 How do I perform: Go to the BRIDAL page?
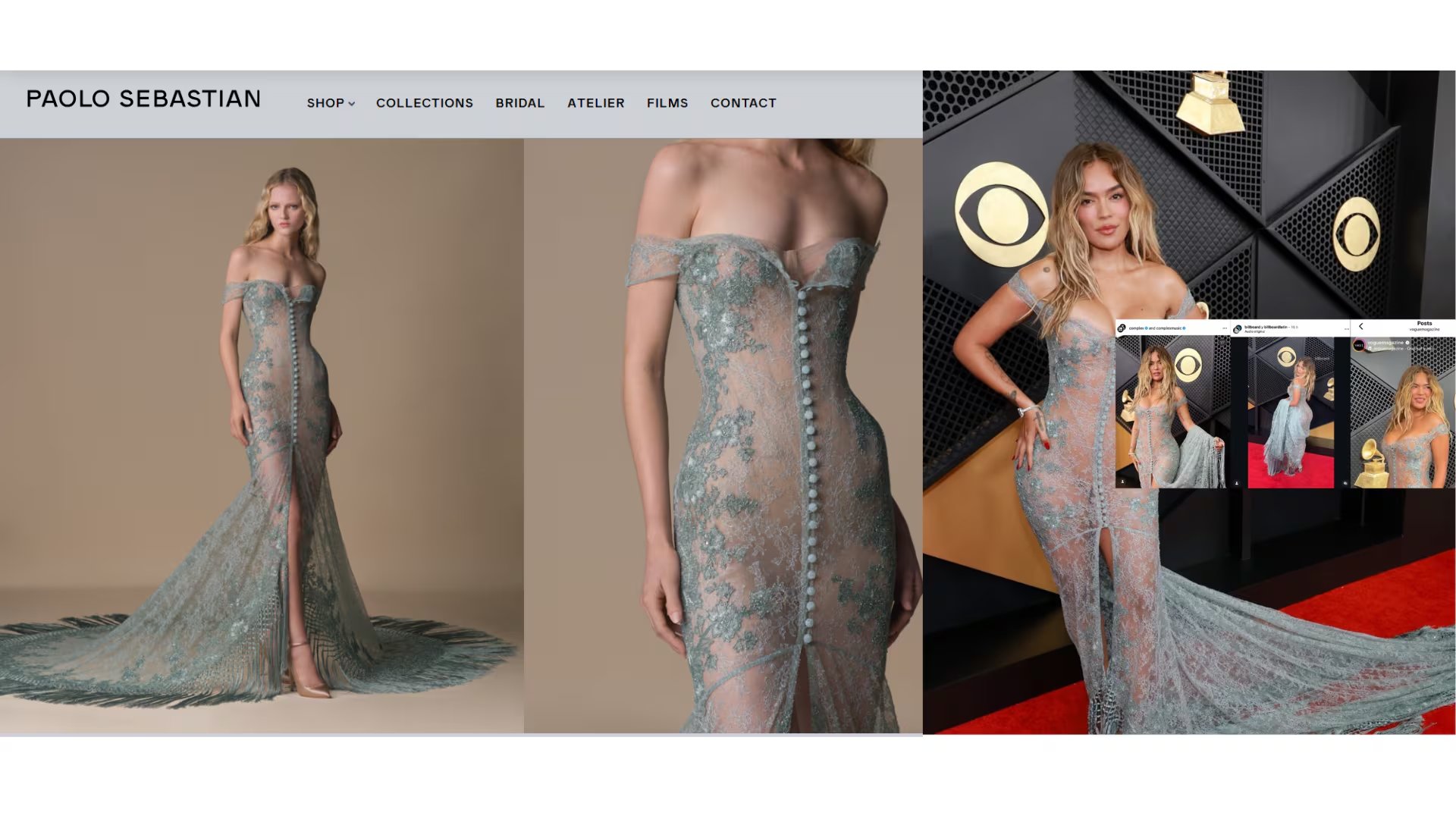519,103
